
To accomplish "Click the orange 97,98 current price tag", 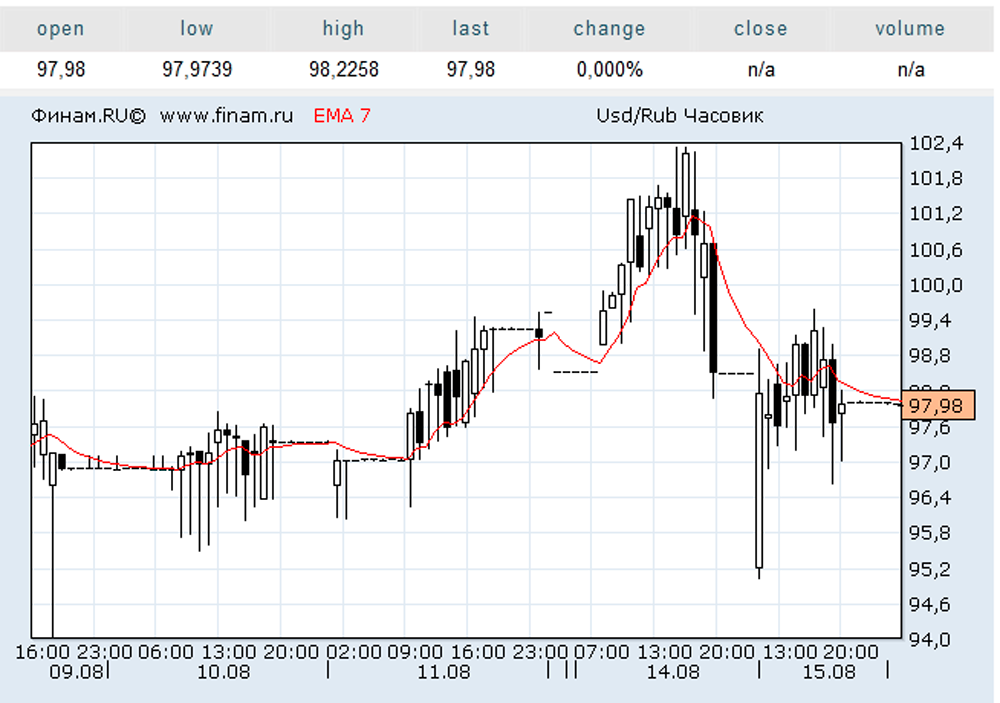I will 938,405.
